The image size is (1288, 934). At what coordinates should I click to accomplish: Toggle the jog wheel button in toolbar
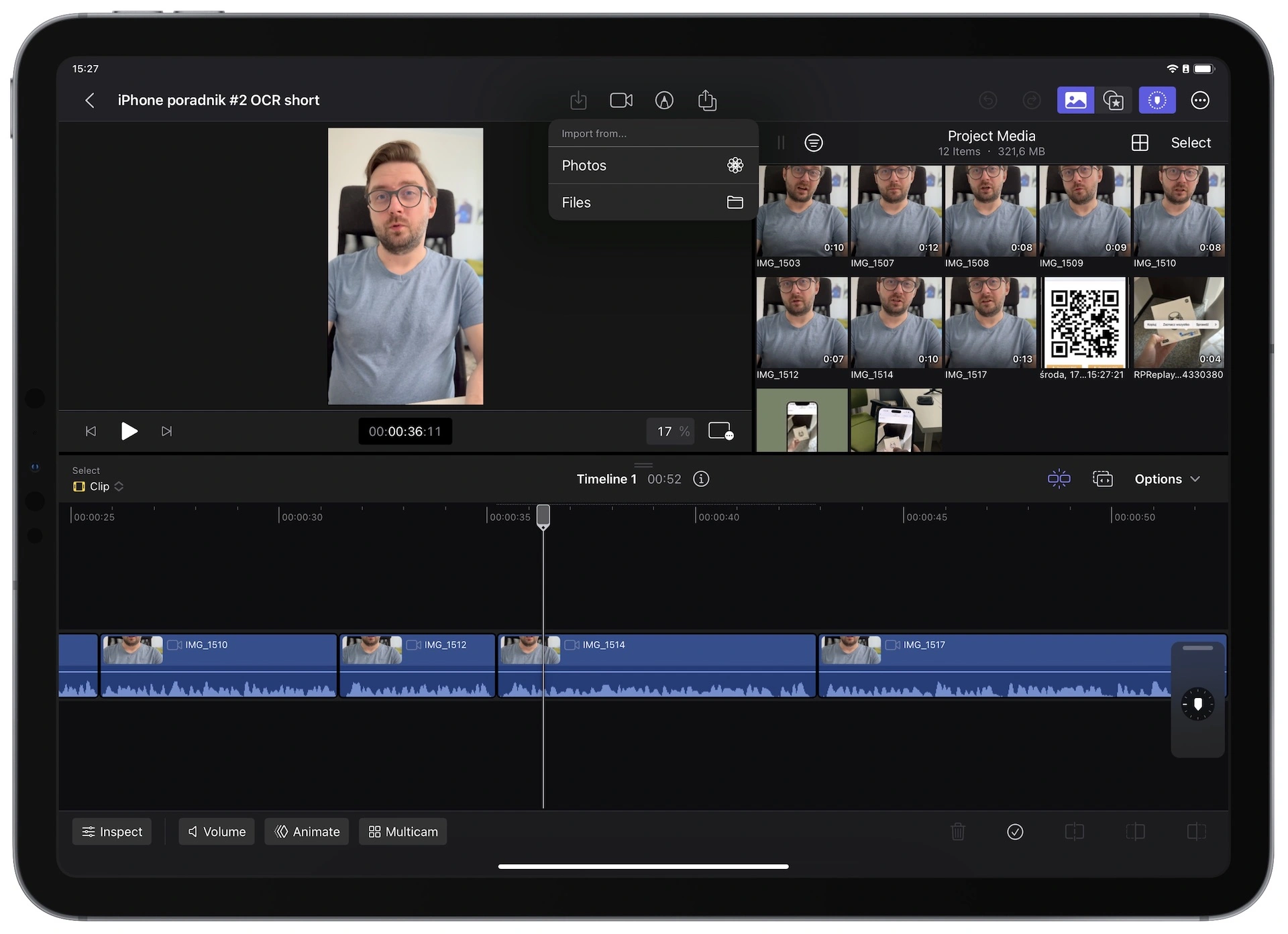(1157, 101)
